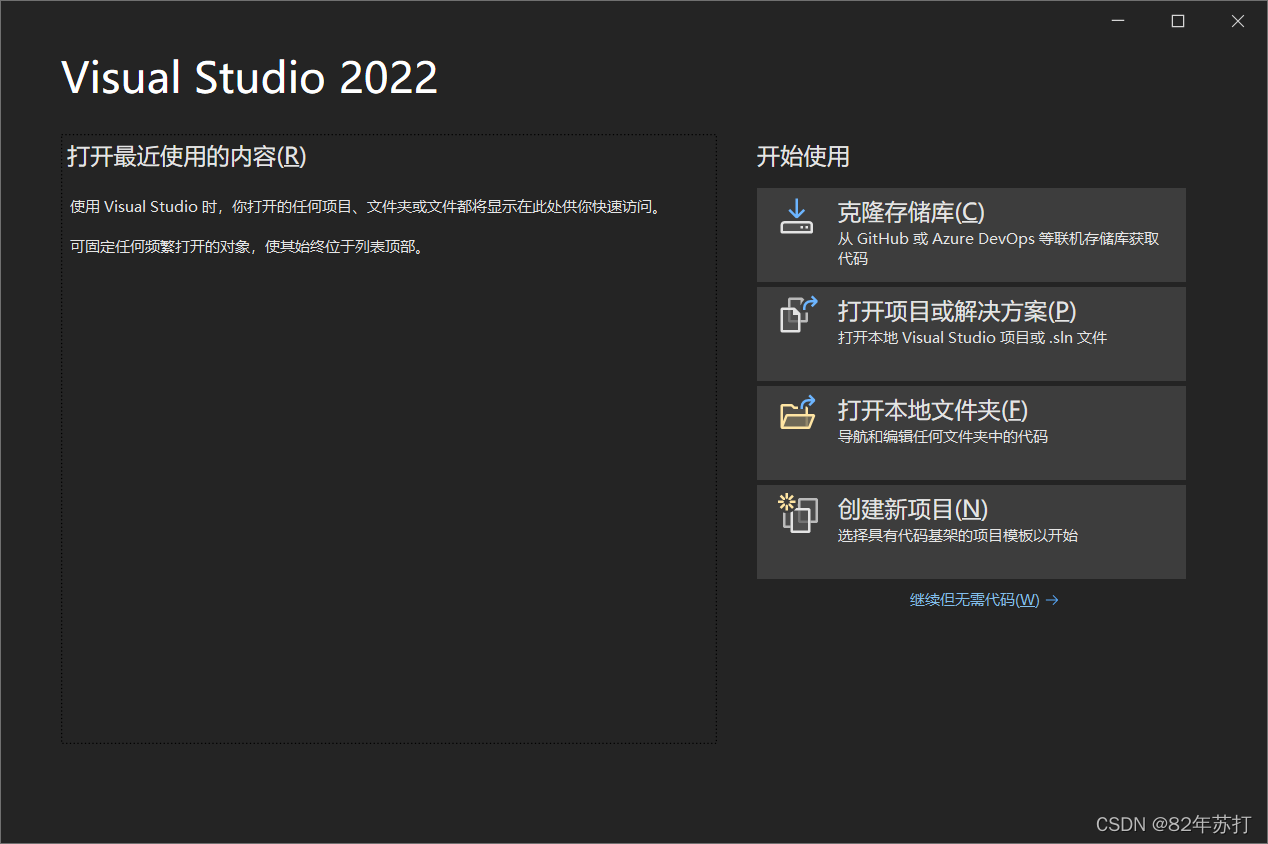Click the 继续但无需代码(W) link
The height and width of the screenshot is (844, 1268).
tap(975, 599)
